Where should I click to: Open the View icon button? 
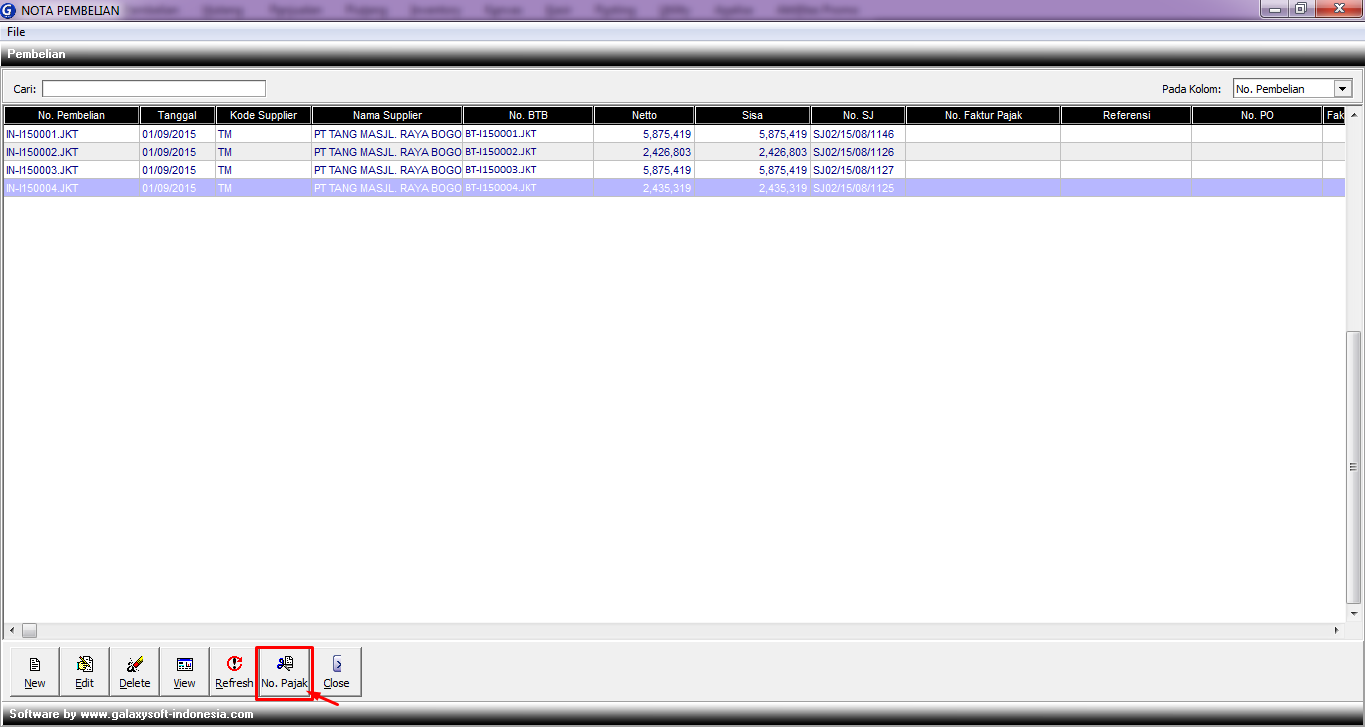pyautogui.click(x=185, y=671)
